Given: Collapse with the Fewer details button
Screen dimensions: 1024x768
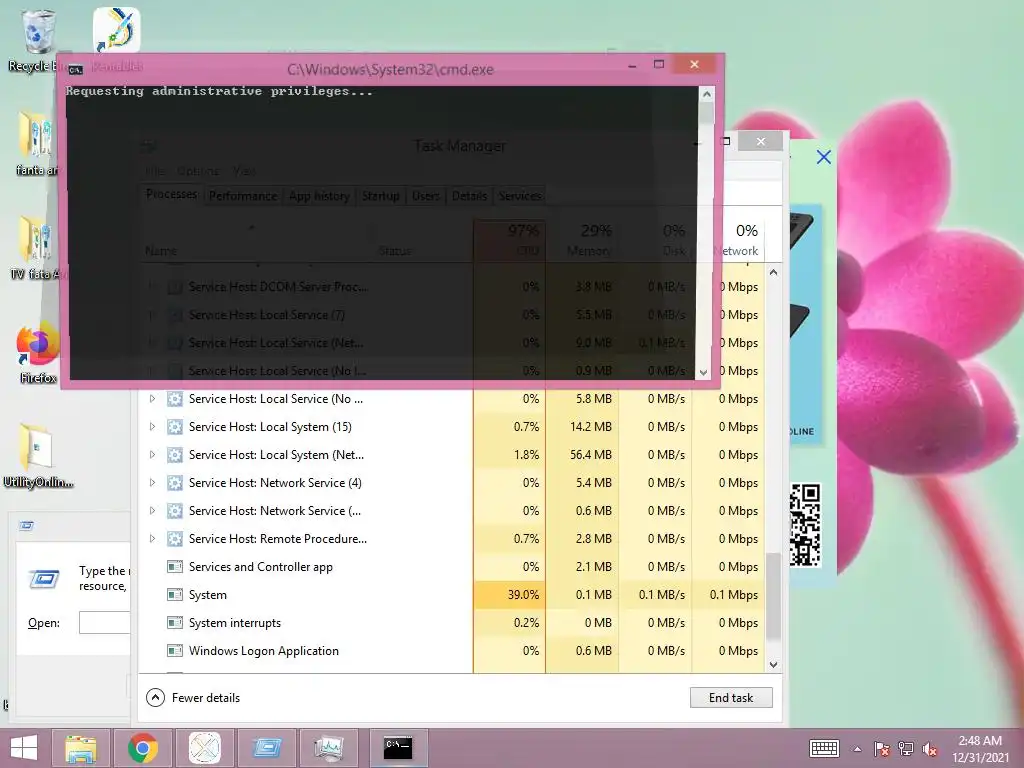Looking at the screenshot, I should (193, 697).
